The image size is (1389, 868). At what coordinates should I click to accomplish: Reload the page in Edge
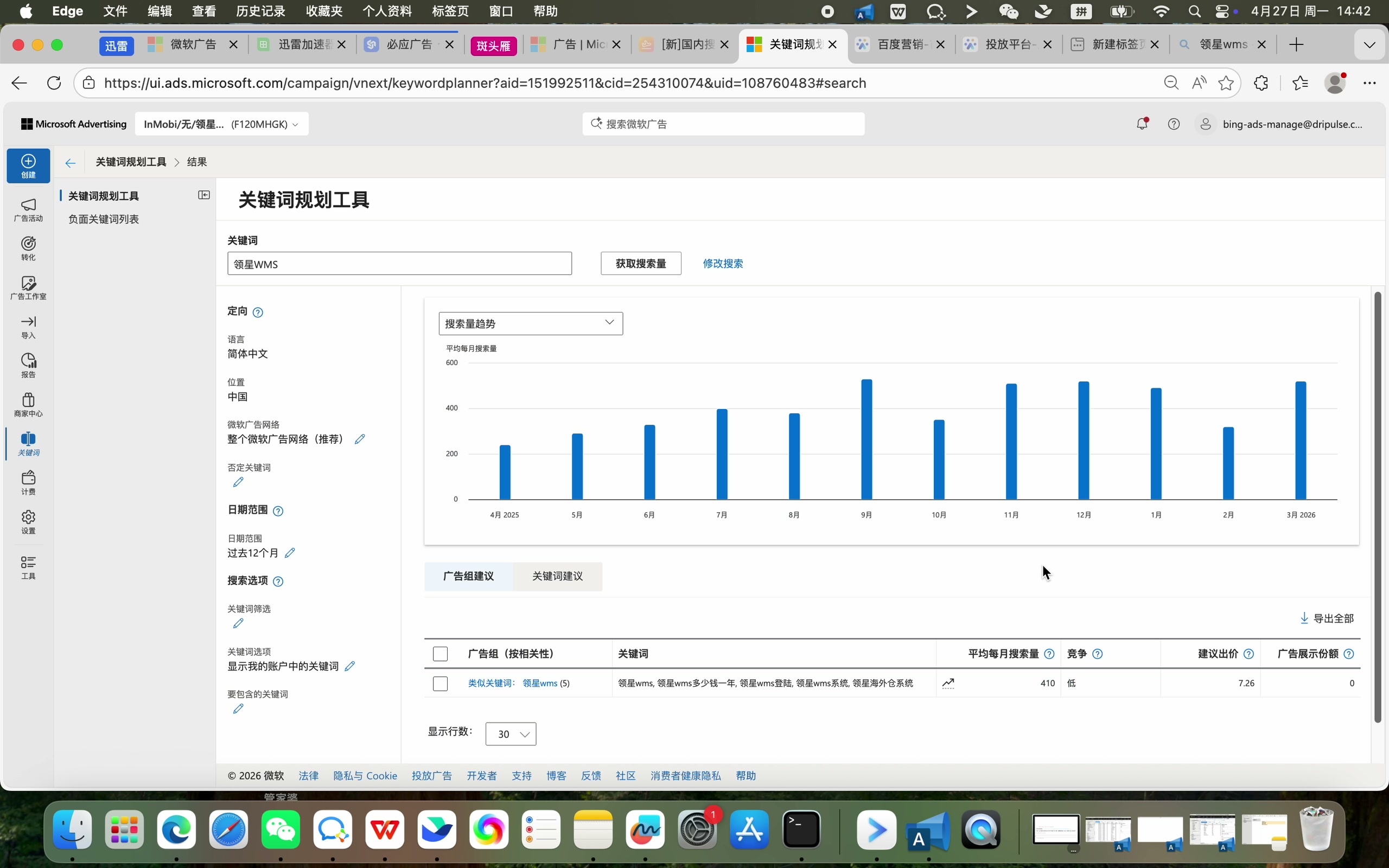[54, 83]
